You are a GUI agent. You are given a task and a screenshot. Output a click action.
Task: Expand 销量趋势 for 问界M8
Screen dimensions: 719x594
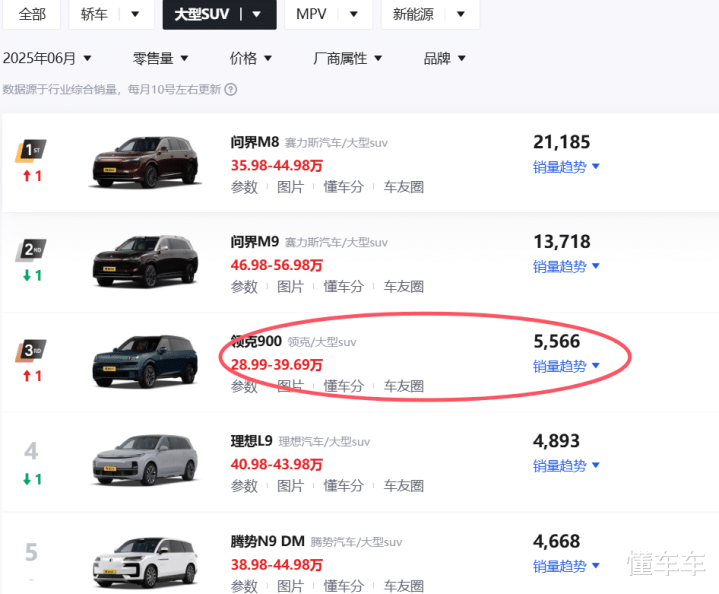coord(566,167)
